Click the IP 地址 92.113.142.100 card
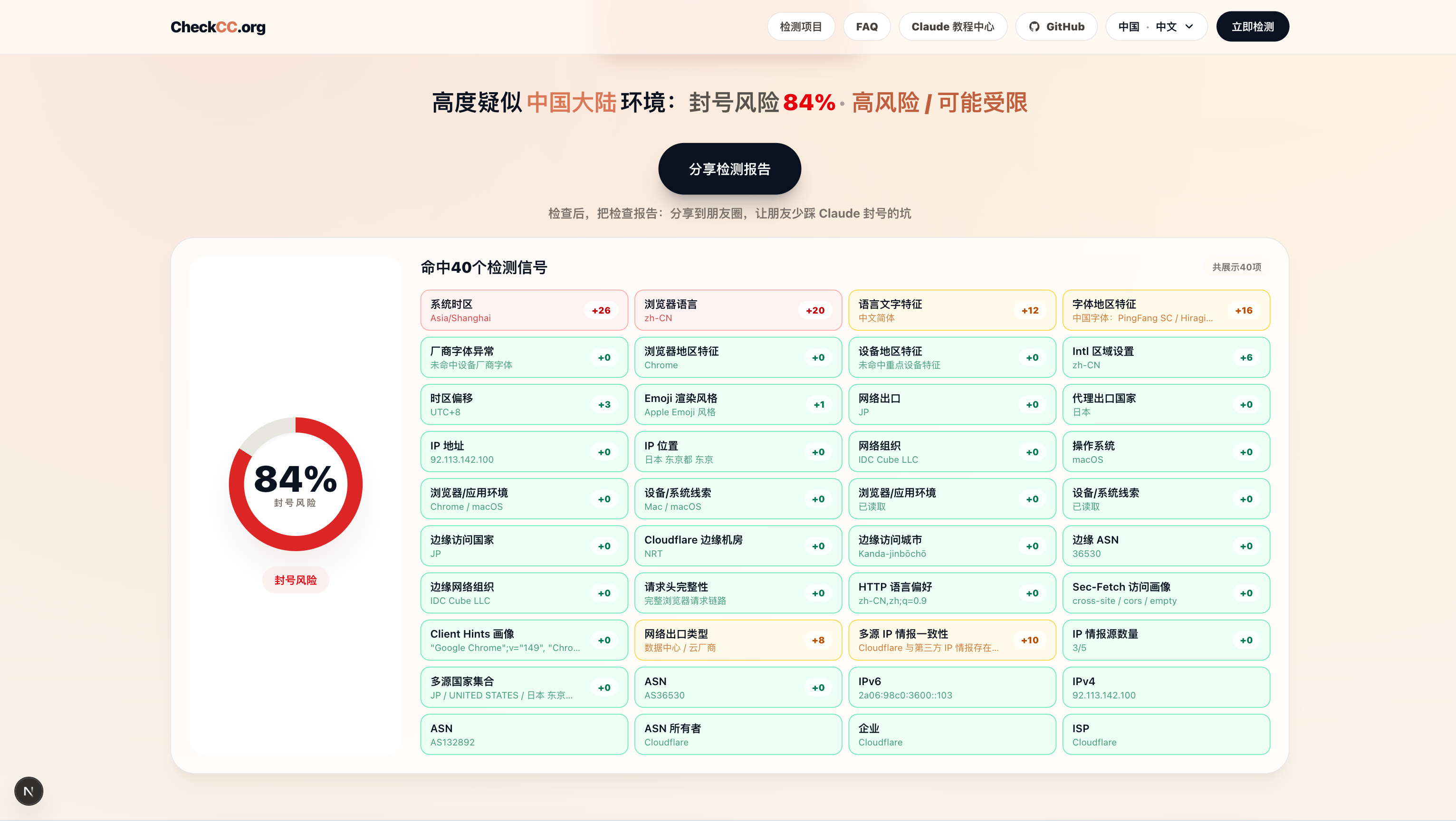1456x821 pixels. [524, 451]
